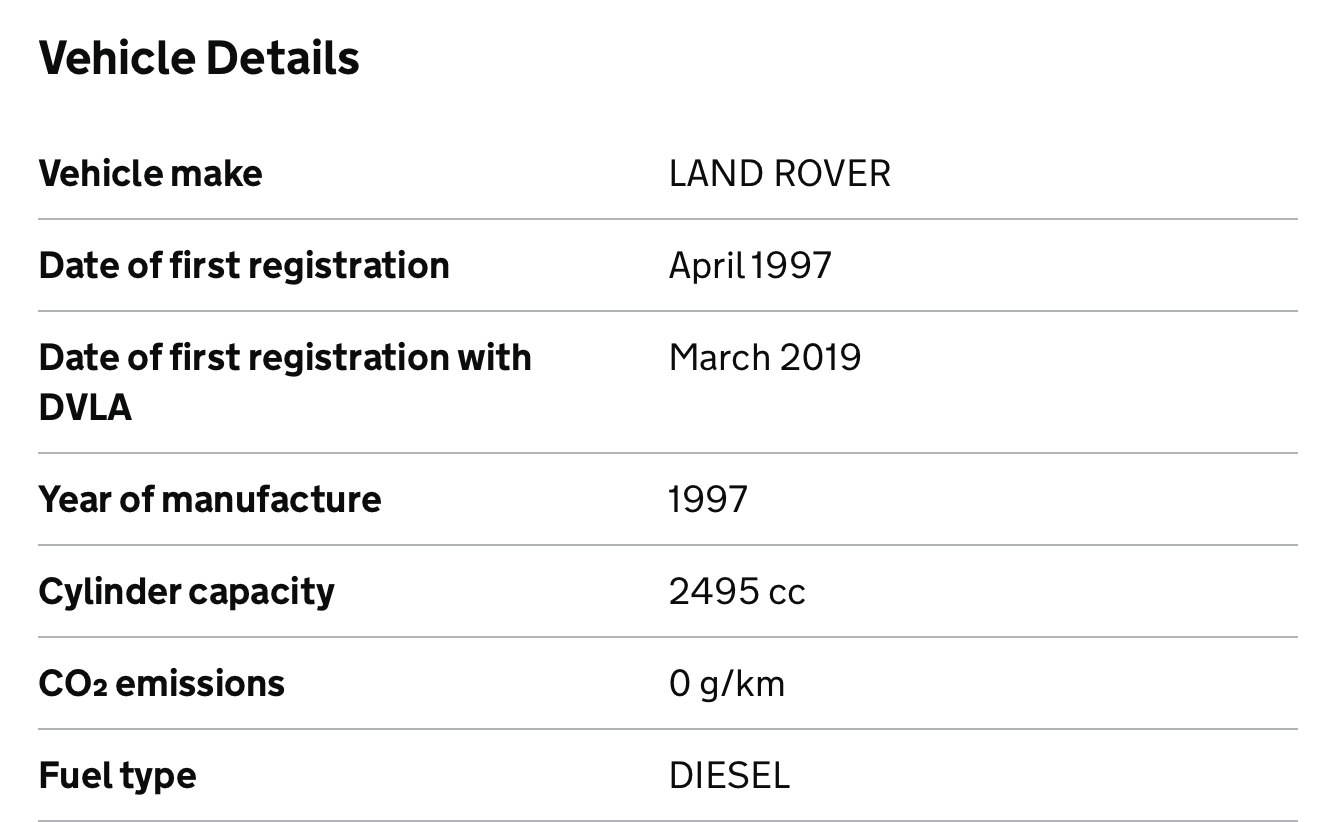Select the Date of first registration label

pyautogui.click(x=244, y=266)
